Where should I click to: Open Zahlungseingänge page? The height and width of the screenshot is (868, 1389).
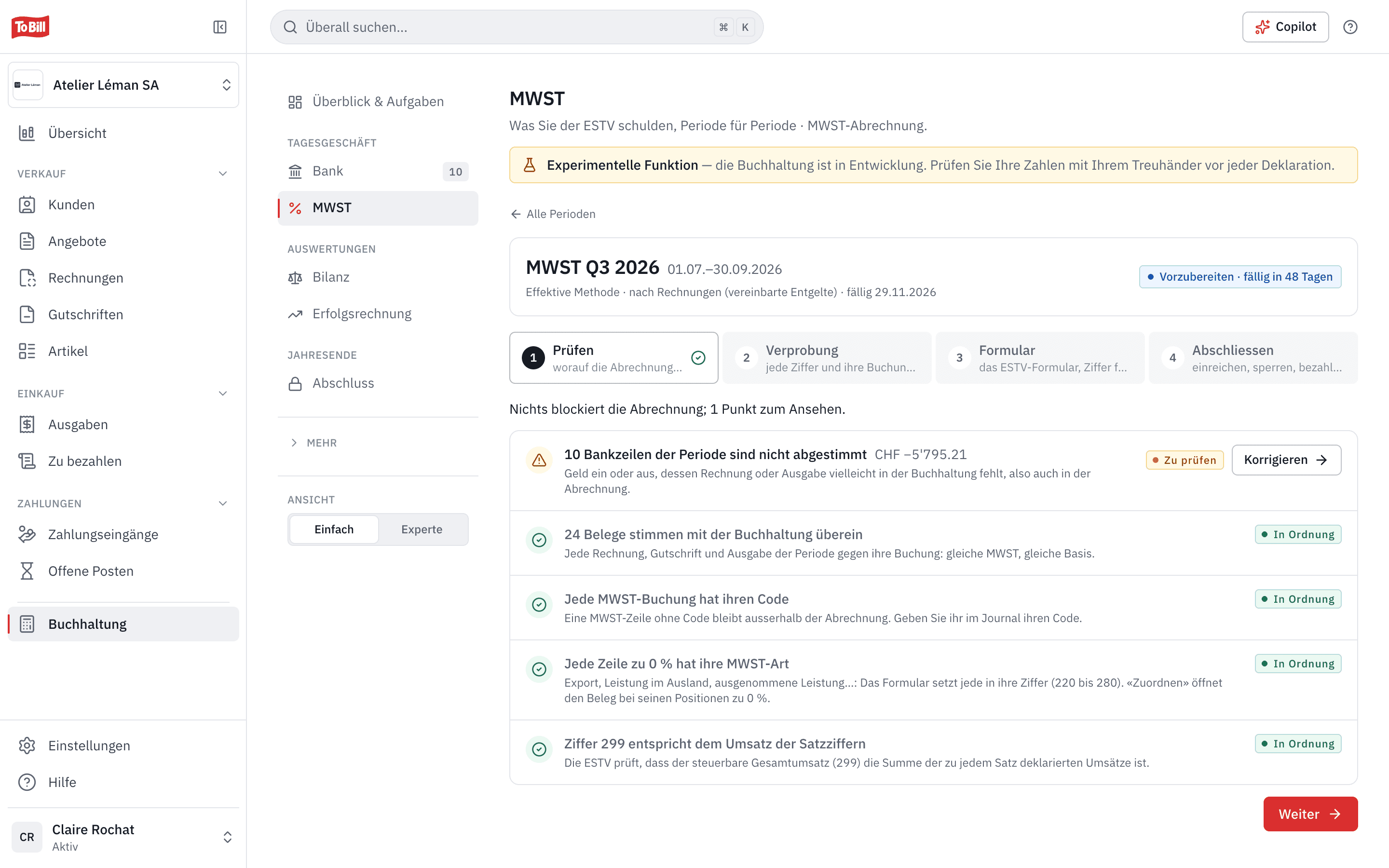(123, 534)
